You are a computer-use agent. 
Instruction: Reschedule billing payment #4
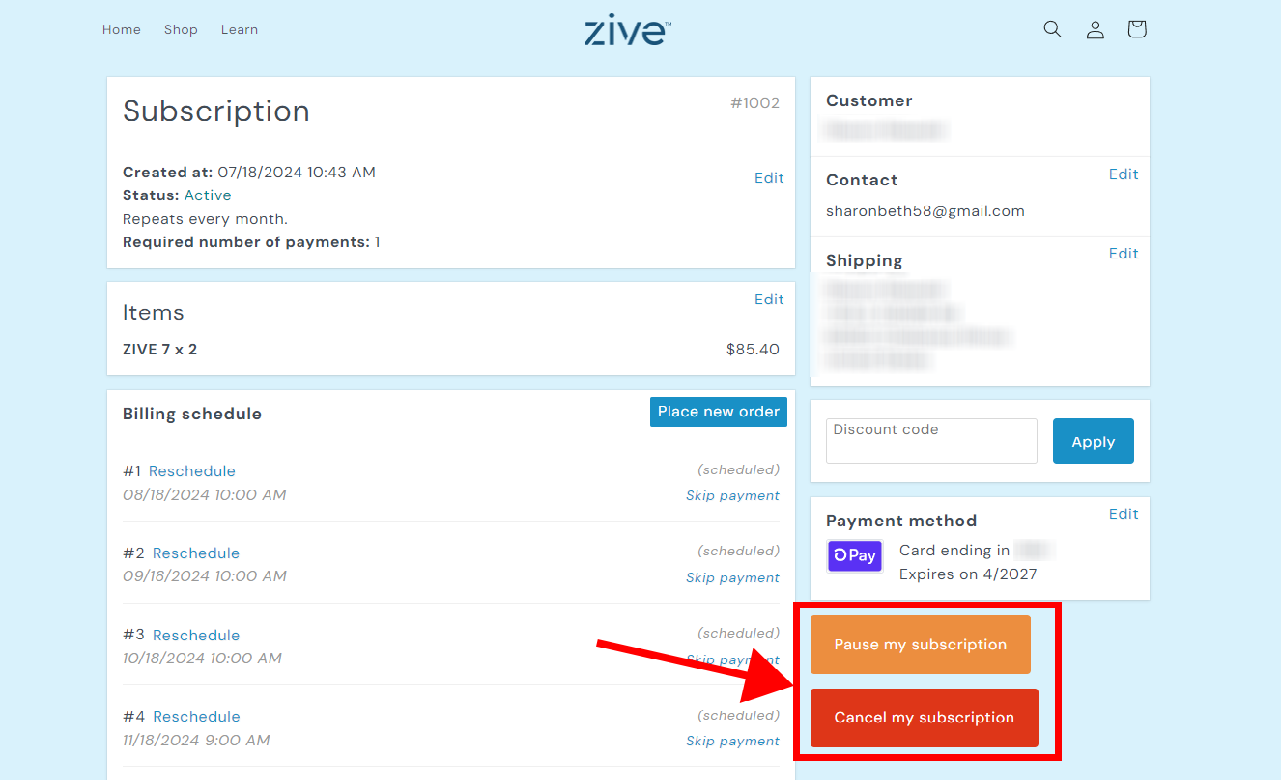click(196, 717)
